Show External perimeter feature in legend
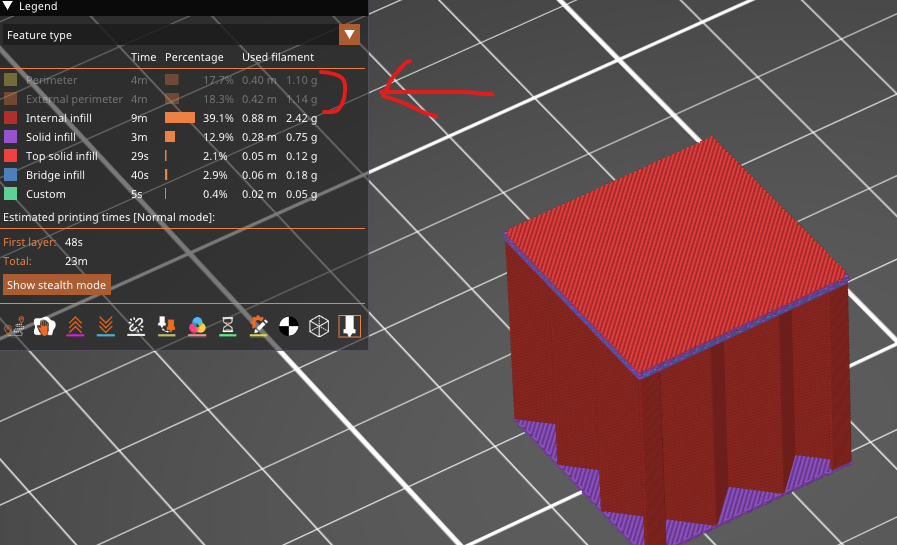897x545 pixels. (x=161, y=99)
